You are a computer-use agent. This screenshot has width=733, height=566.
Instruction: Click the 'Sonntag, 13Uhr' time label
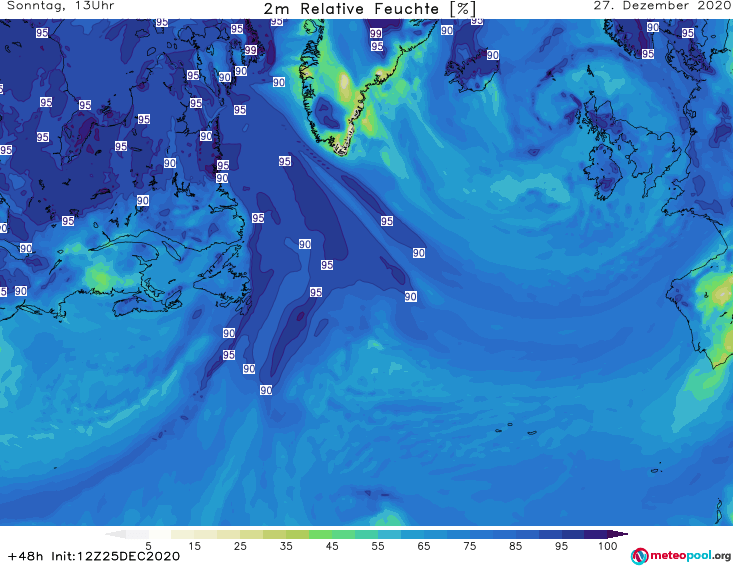[61, 6]
